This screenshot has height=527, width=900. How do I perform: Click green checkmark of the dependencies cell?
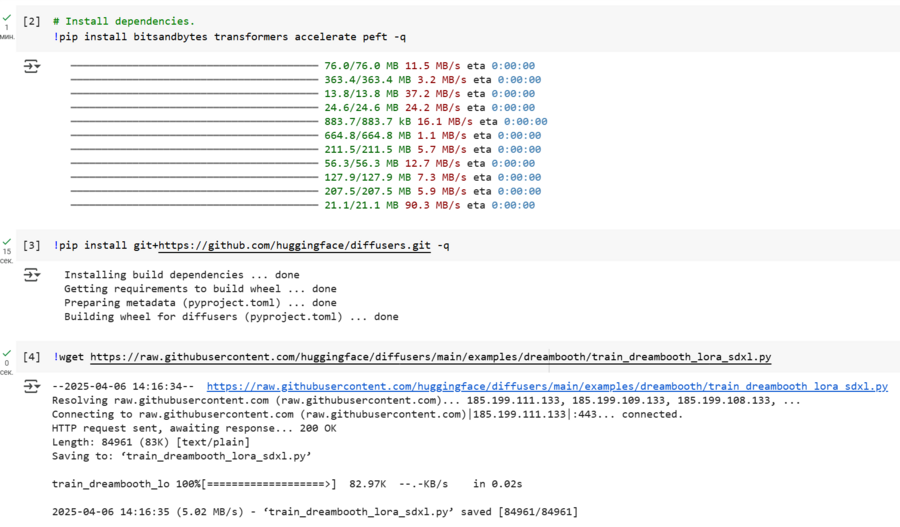point(7,18)
